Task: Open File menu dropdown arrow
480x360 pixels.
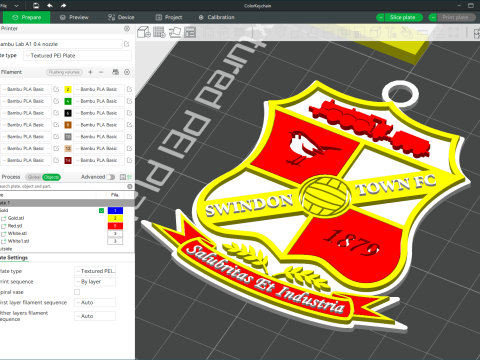Action: 16,5
